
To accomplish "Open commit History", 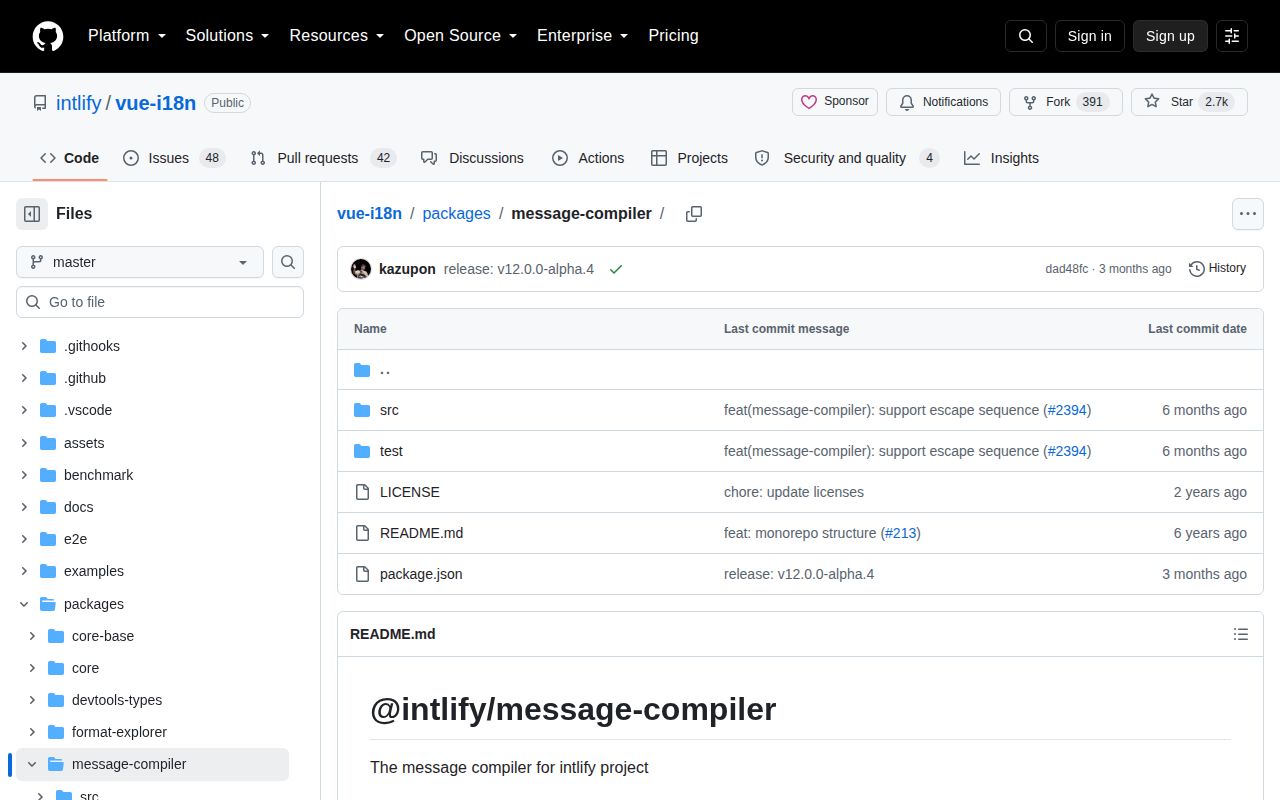I will (x=1217, y=268).
